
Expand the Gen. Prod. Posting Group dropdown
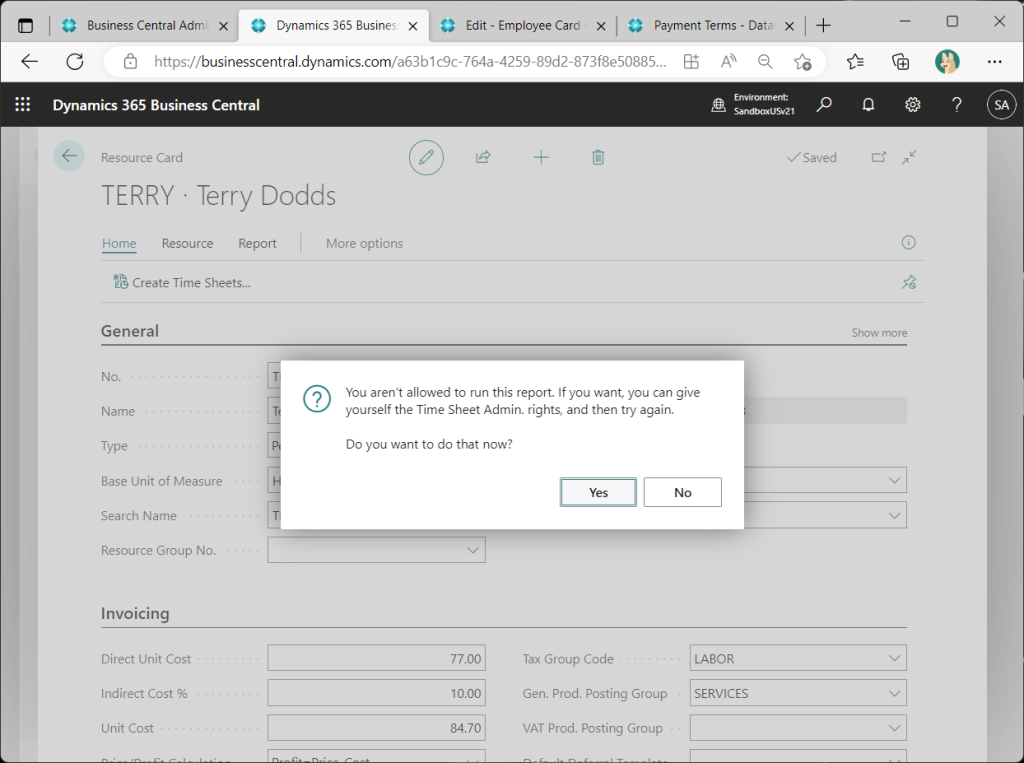894,693
